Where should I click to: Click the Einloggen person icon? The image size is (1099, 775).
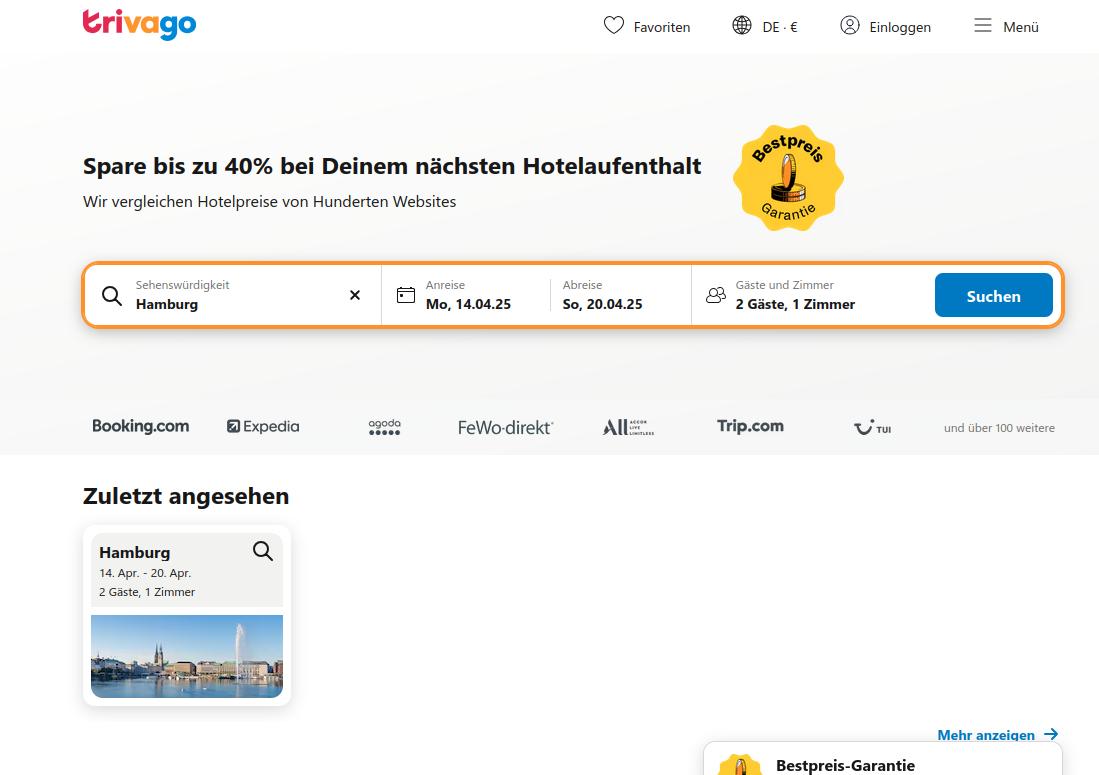coord(850,26)
